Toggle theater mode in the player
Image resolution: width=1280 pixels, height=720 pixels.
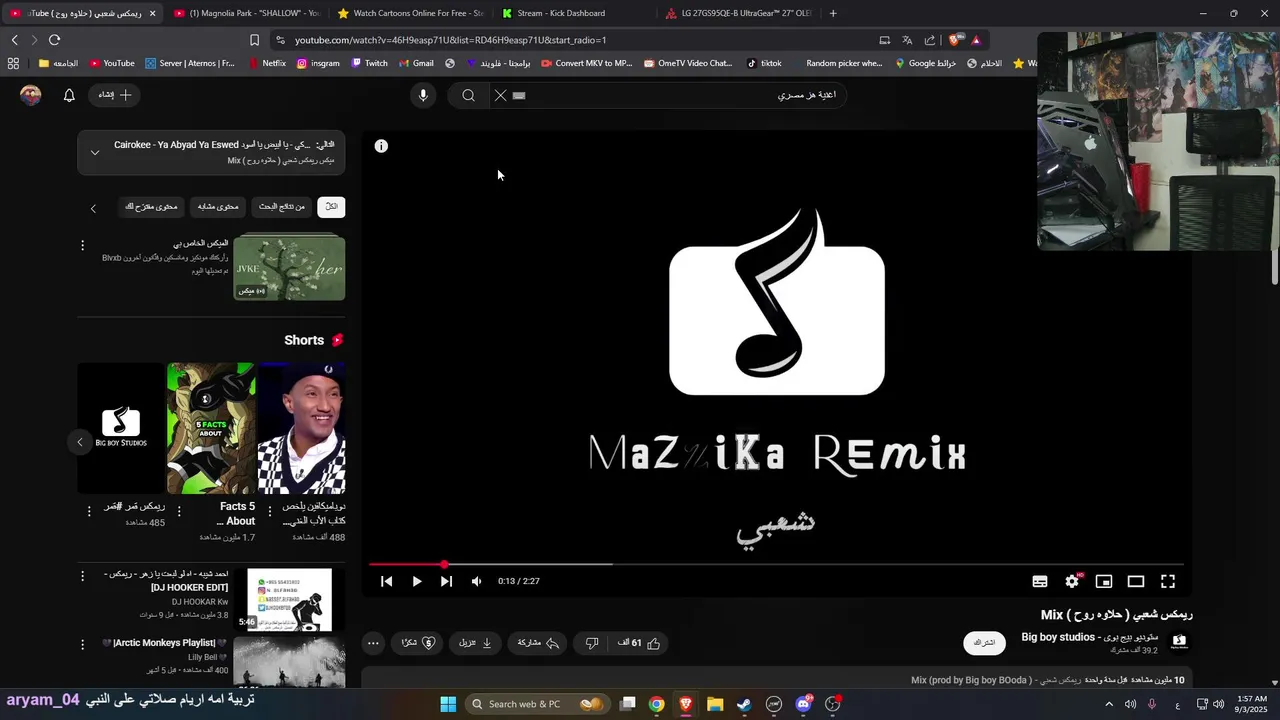[1136, 581]
